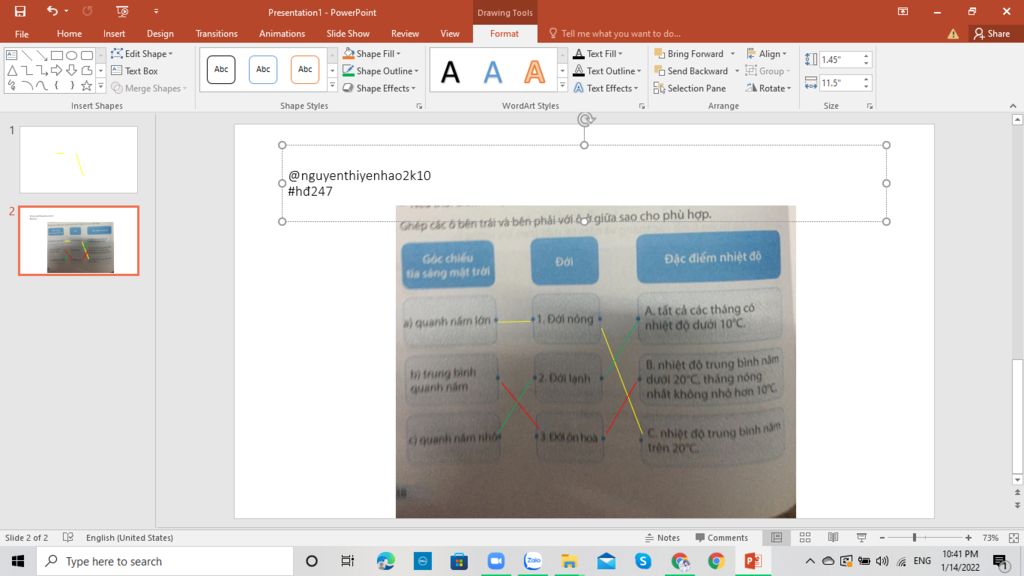Switch to the Review tab
The width and height of the screenshot is (1024, 576).
[x=405, y=34]
